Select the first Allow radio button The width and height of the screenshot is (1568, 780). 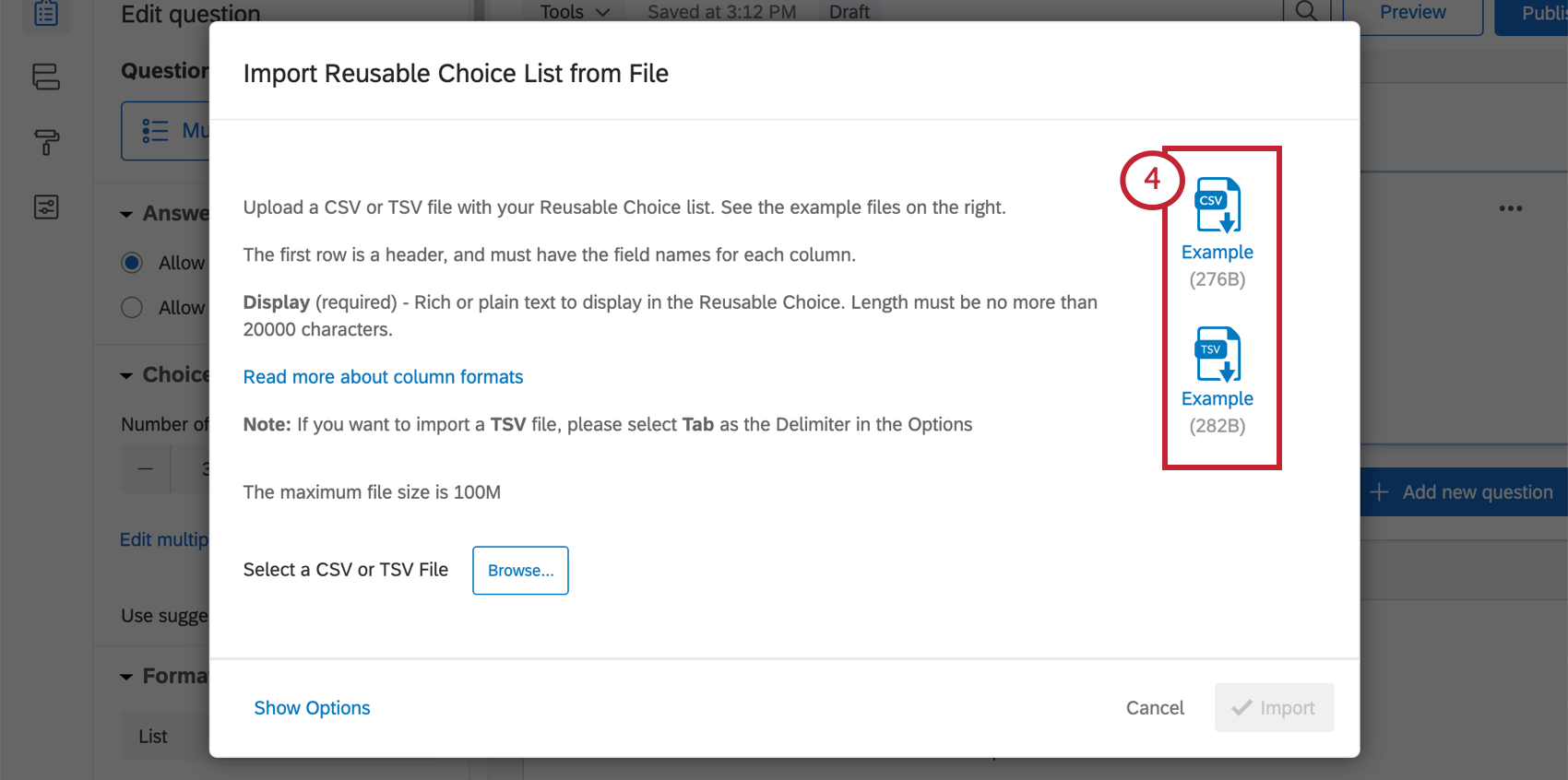132,262
